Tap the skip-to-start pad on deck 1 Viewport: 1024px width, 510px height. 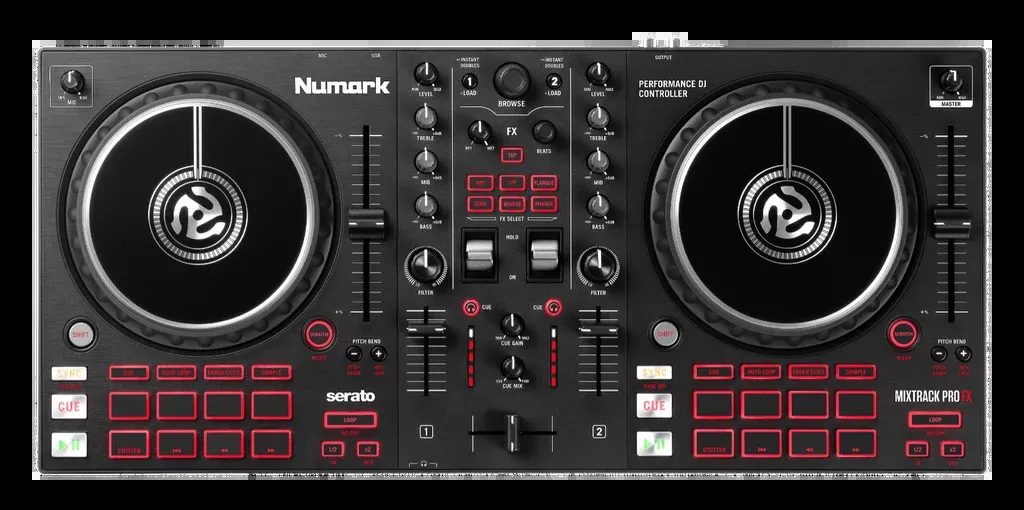176,444
